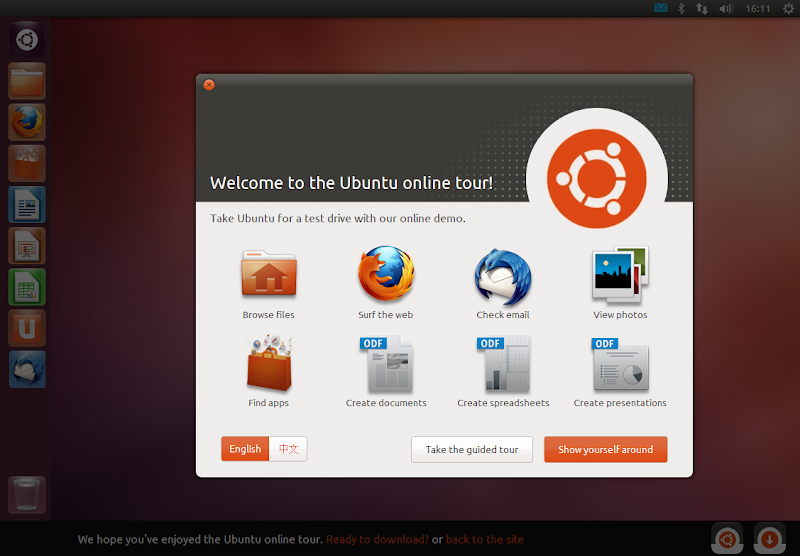800x556 pixels.
Task: Launch Firefox from the launcher
Action: [x=27, y=122]
